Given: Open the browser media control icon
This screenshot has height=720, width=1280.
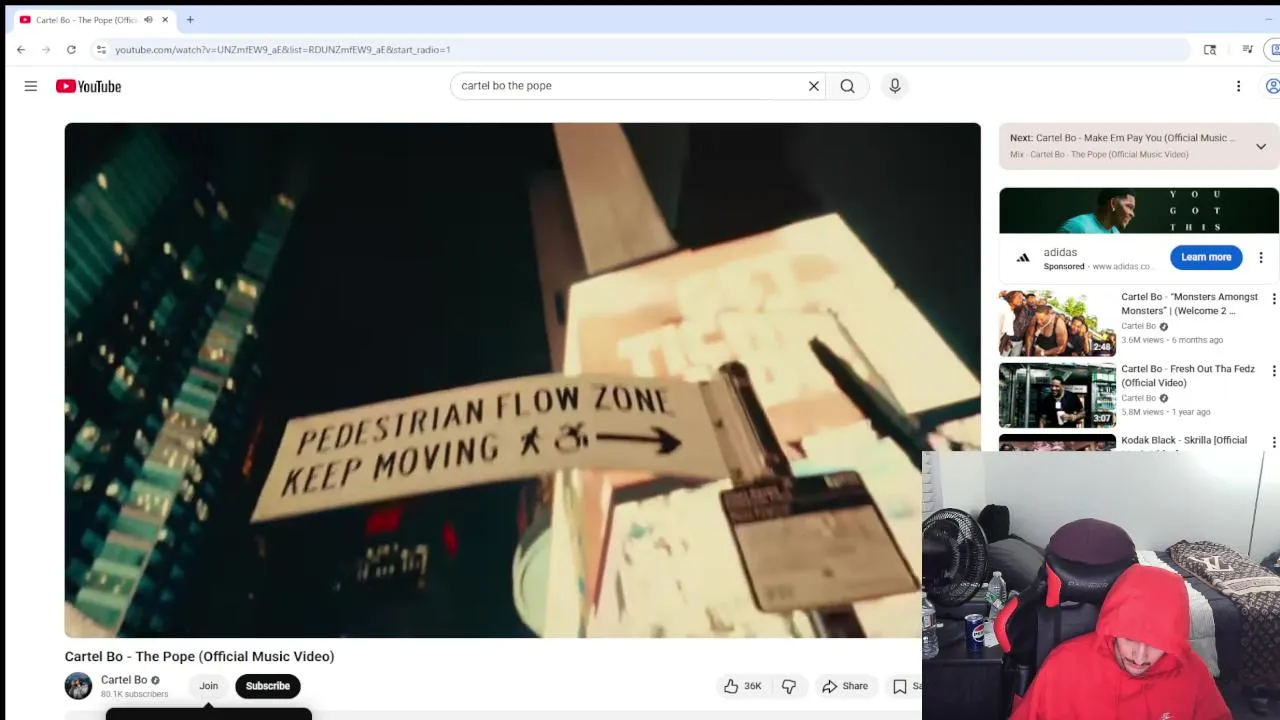Looking at the screenshot, I should pyautogui.click(x=1247, y=49).
